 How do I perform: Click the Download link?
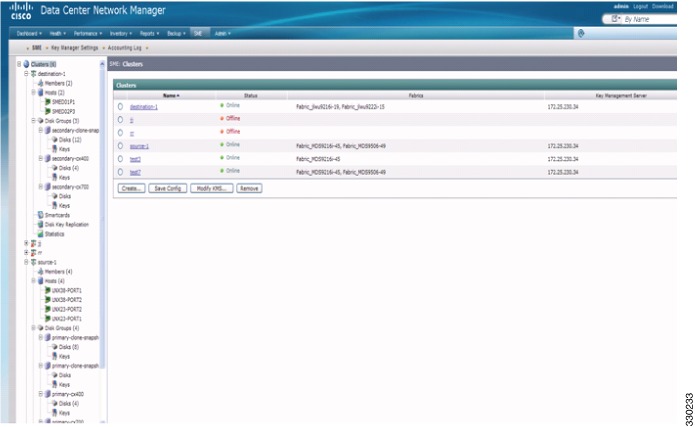coord(663,6)
